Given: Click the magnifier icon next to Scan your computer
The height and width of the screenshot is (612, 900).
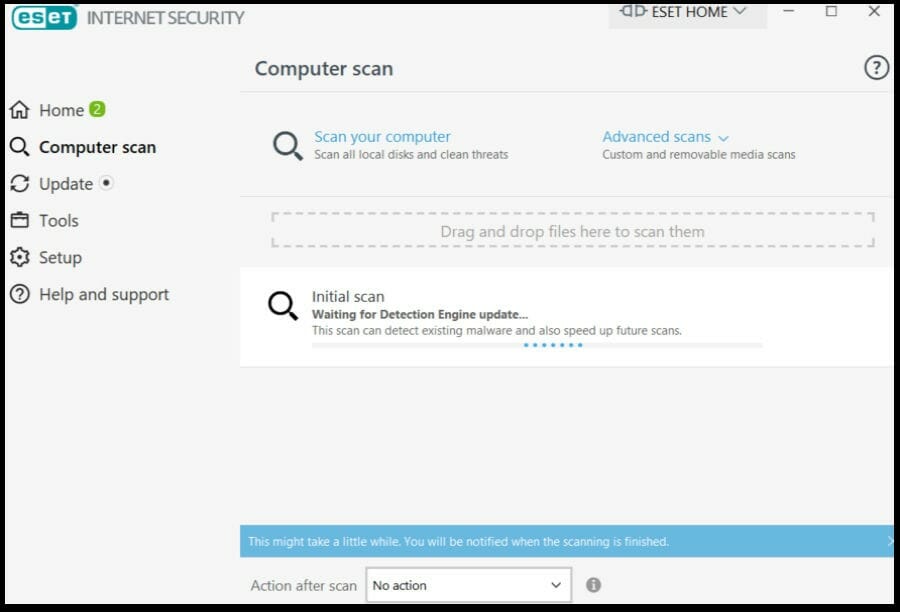Looking at the screenshot, I should pyautogui.click(x=288, y=146).
